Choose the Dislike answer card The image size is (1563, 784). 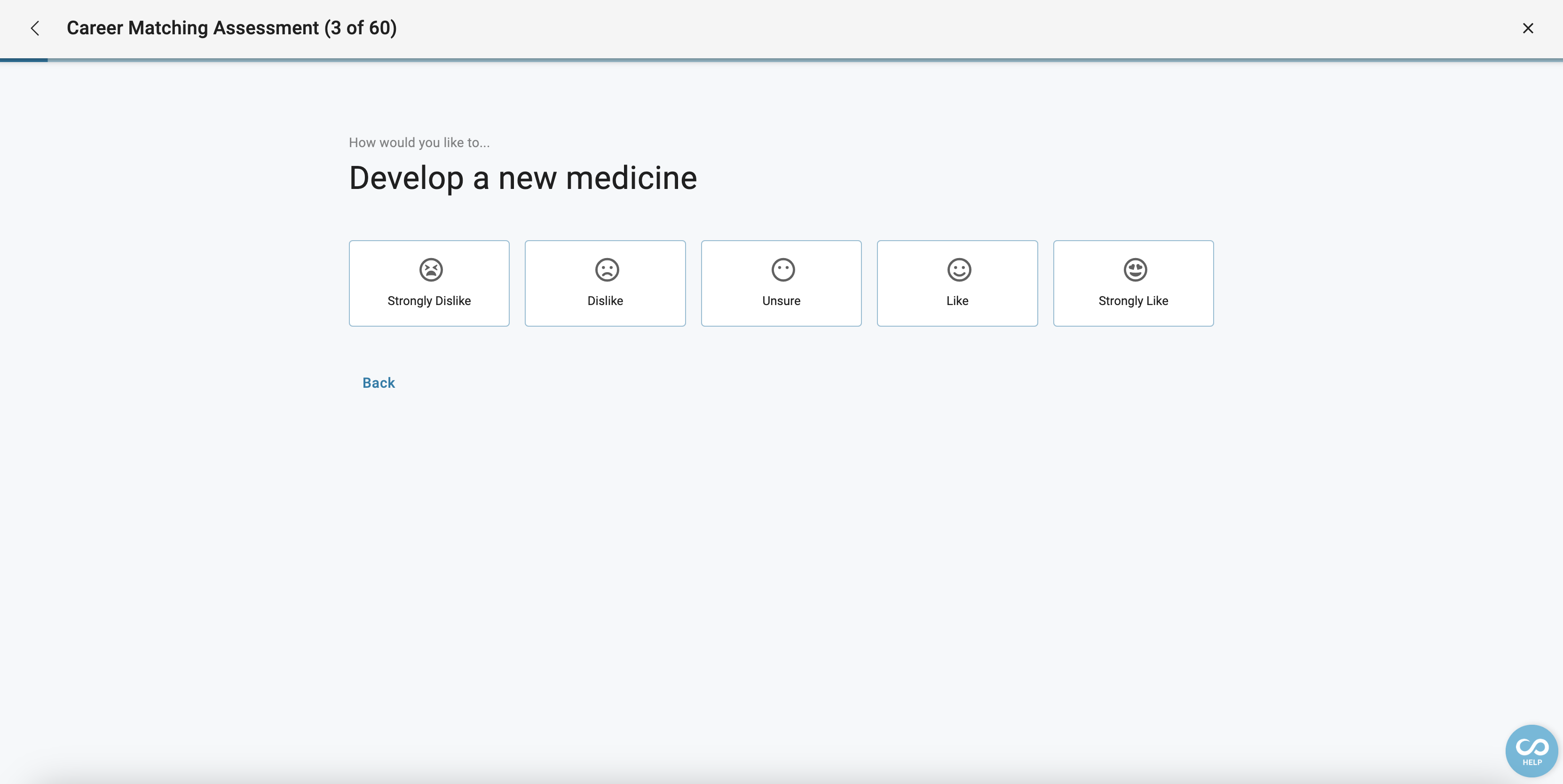[x=605, y=283]
